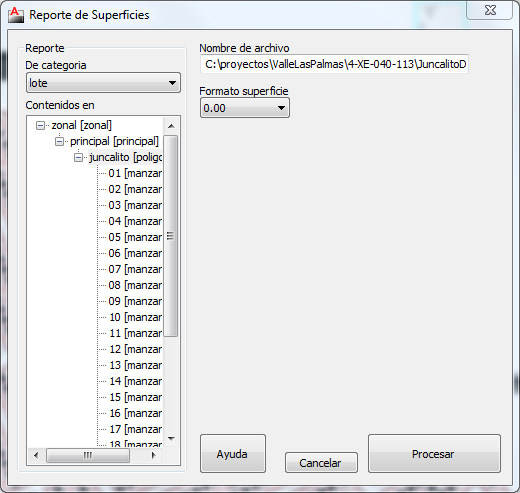Click the Procesar button
Viewport: 520px width, 493px height.
[434, 454]
